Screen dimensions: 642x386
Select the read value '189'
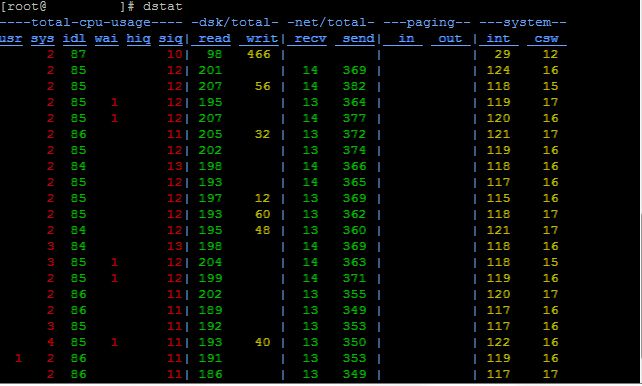[210, 310]
